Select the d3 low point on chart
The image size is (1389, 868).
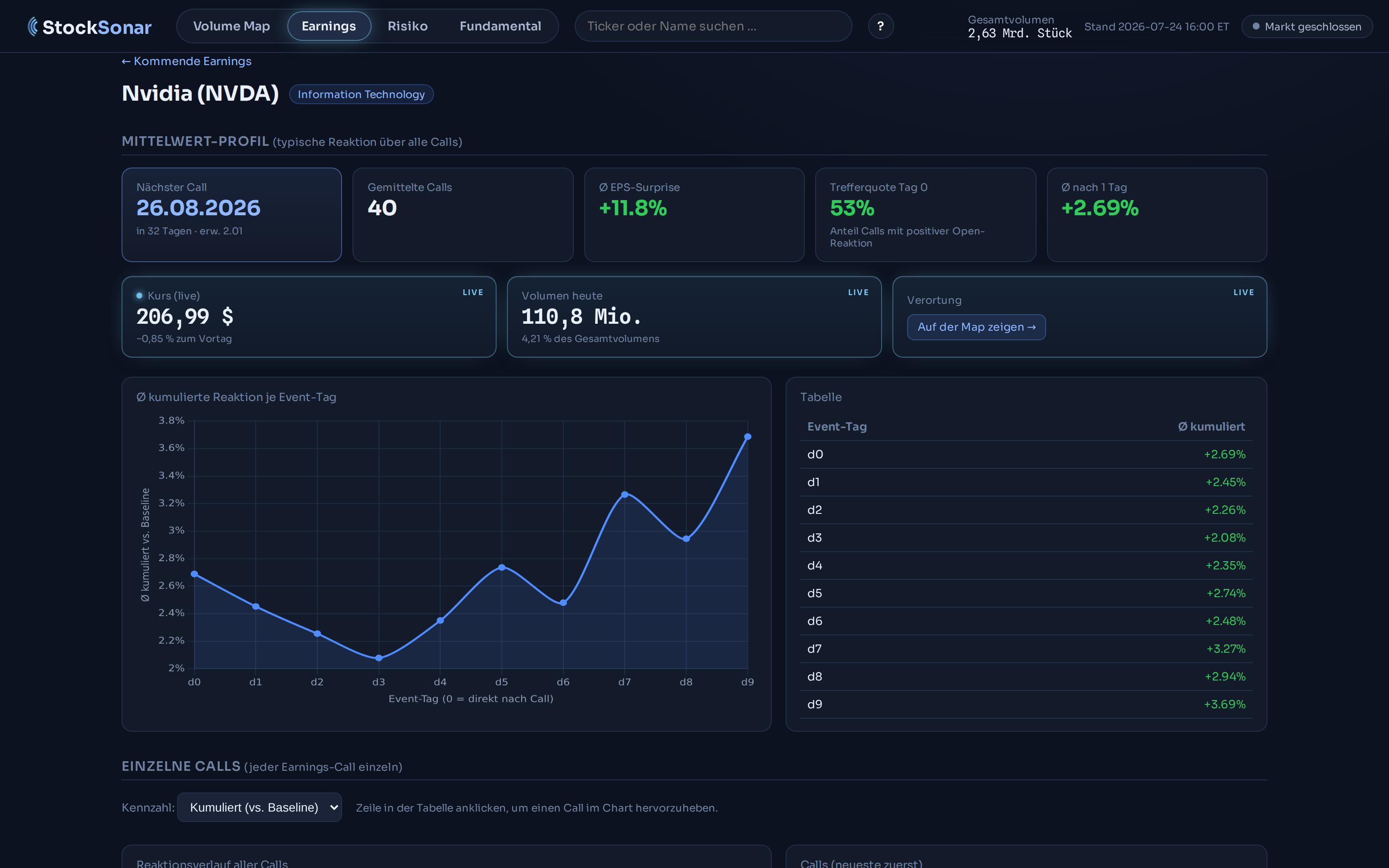tap(379, 658)
